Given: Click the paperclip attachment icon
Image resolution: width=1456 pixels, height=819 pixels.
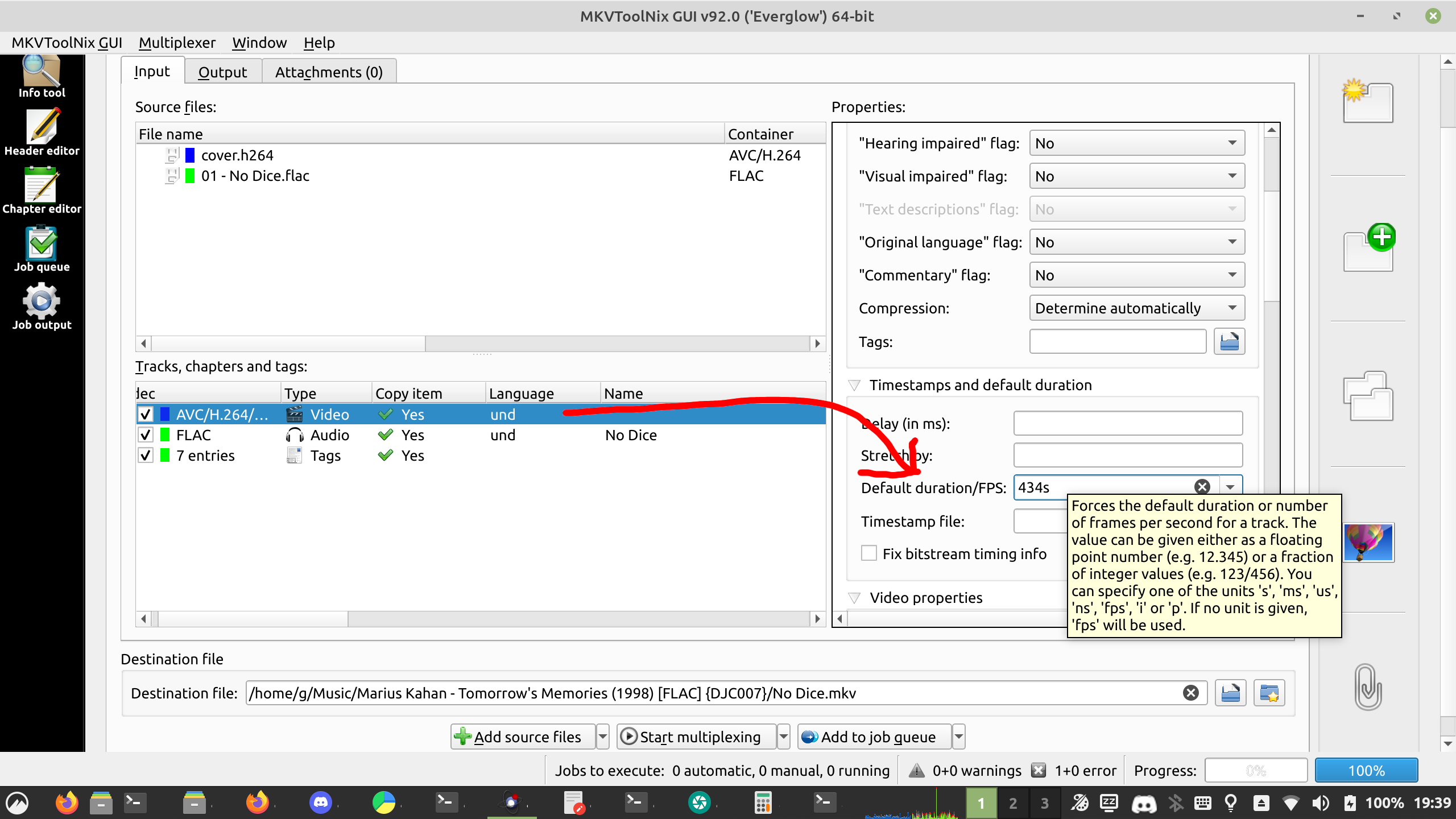Looking at the screenshot, I should coord(1367,686).
